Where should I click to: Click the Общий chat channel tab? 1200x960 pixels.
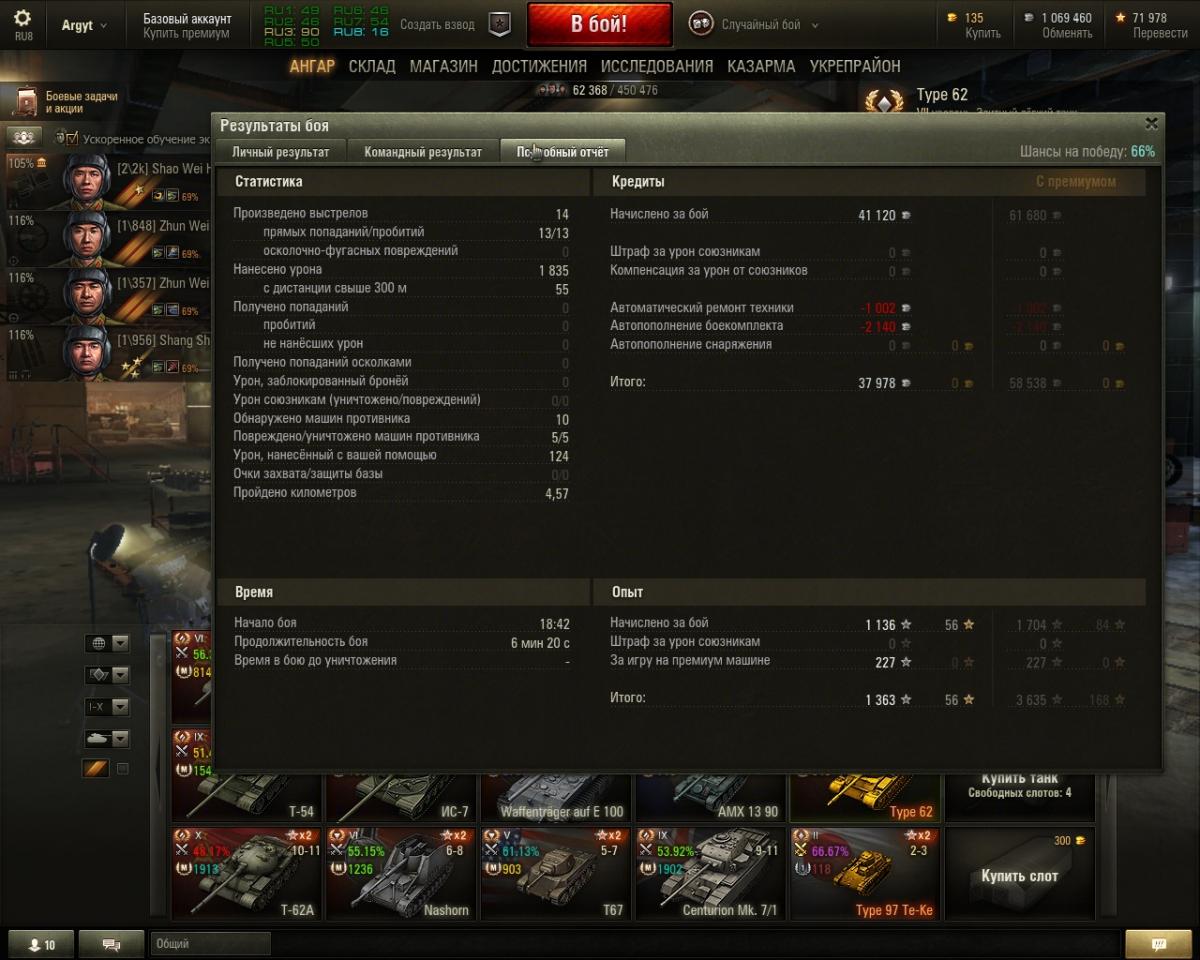click(211, 944)
